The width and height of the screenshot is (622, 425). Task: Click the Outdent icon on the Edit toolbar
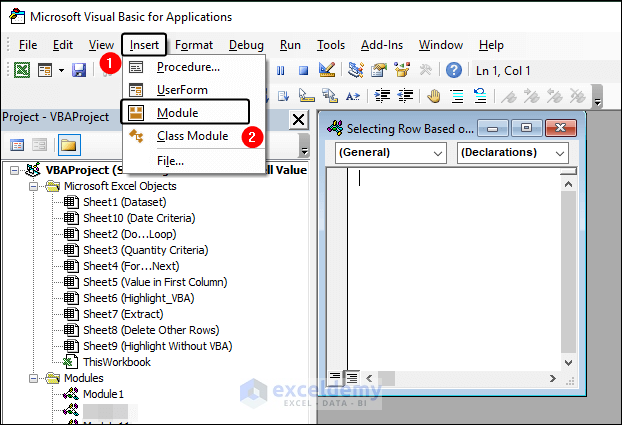(x=405, y=96)
